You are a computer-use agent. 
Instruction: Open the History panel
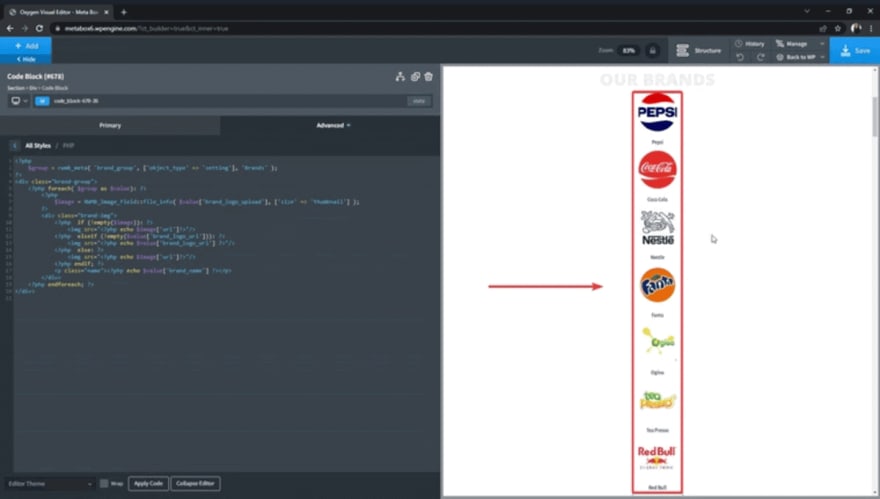(x=750, y=44)
